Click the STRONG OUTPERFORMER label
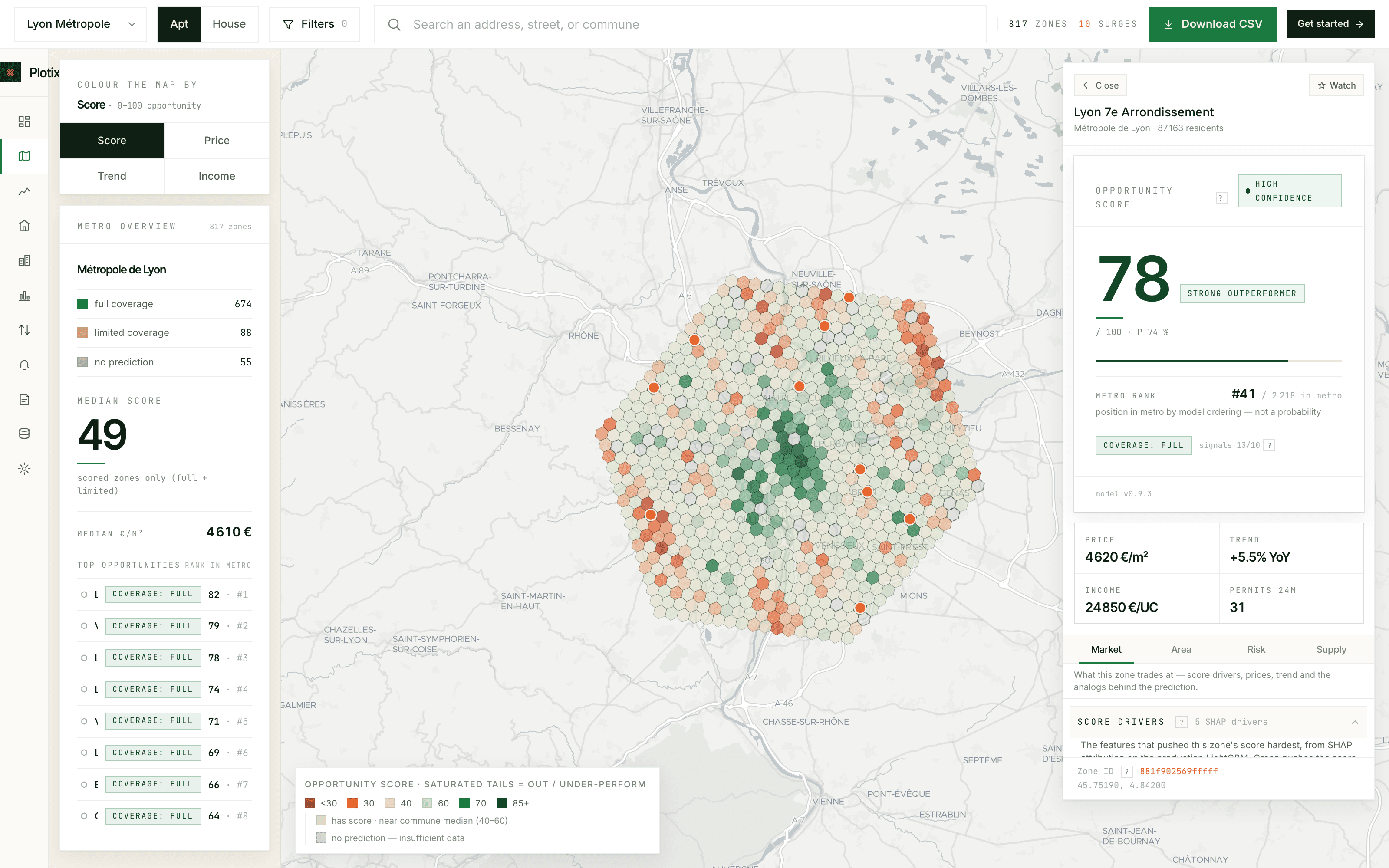The image size is (1389, 868). point(1241,293)
